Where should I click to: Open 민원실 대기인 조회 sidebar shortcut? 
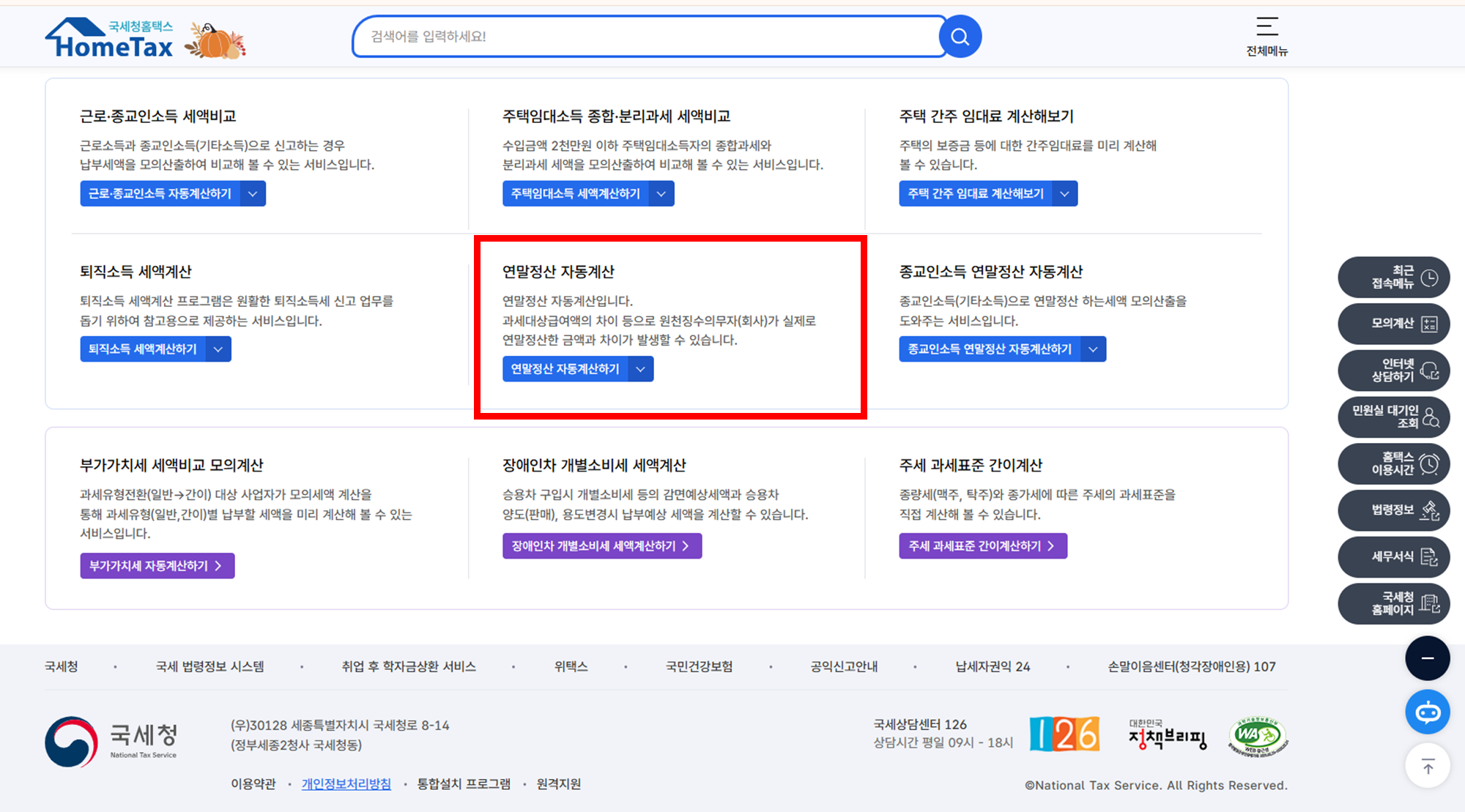click(x=1393, y=417)
